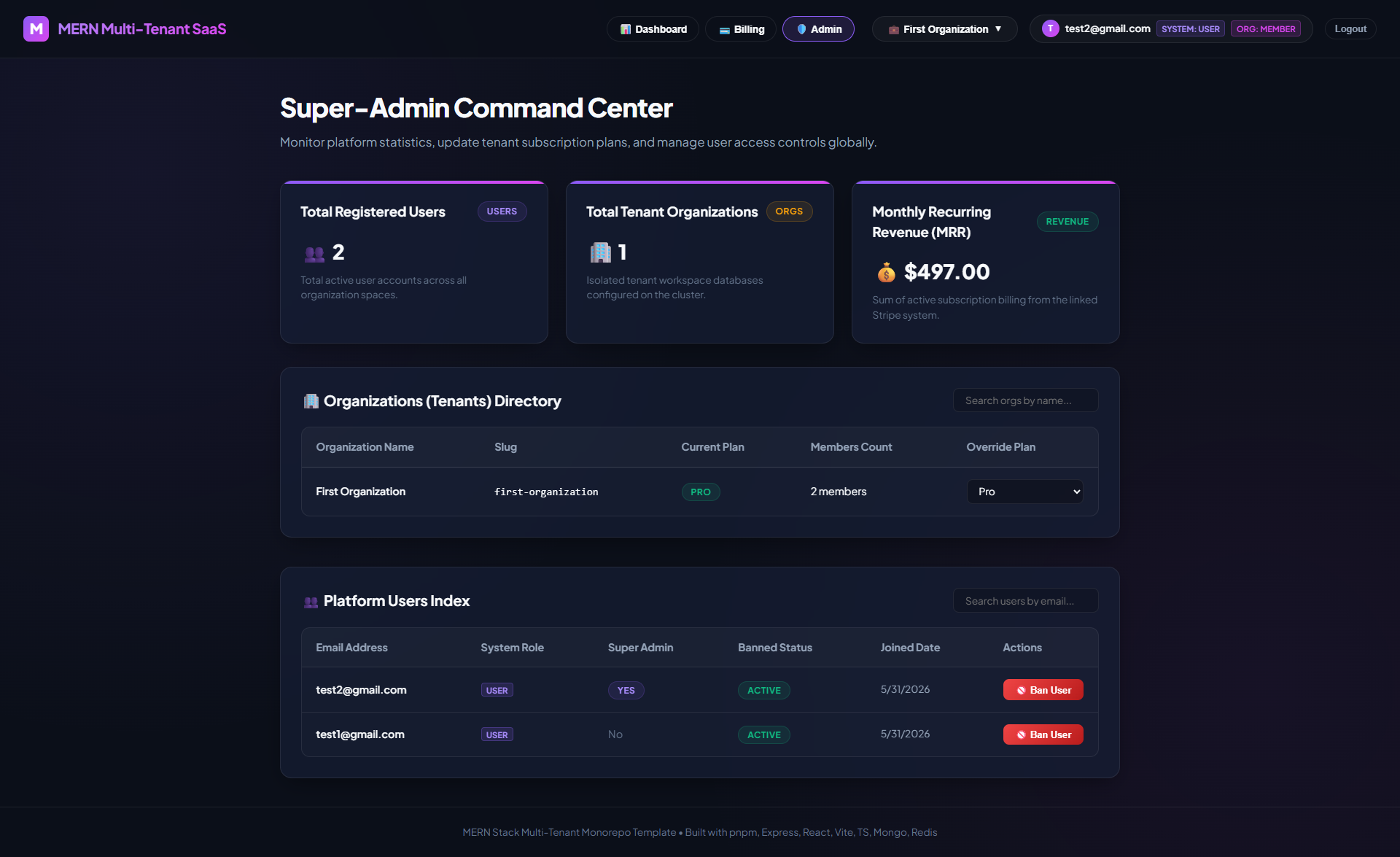
Task: Click the System Role column header
Action: [x=512, y=648]
